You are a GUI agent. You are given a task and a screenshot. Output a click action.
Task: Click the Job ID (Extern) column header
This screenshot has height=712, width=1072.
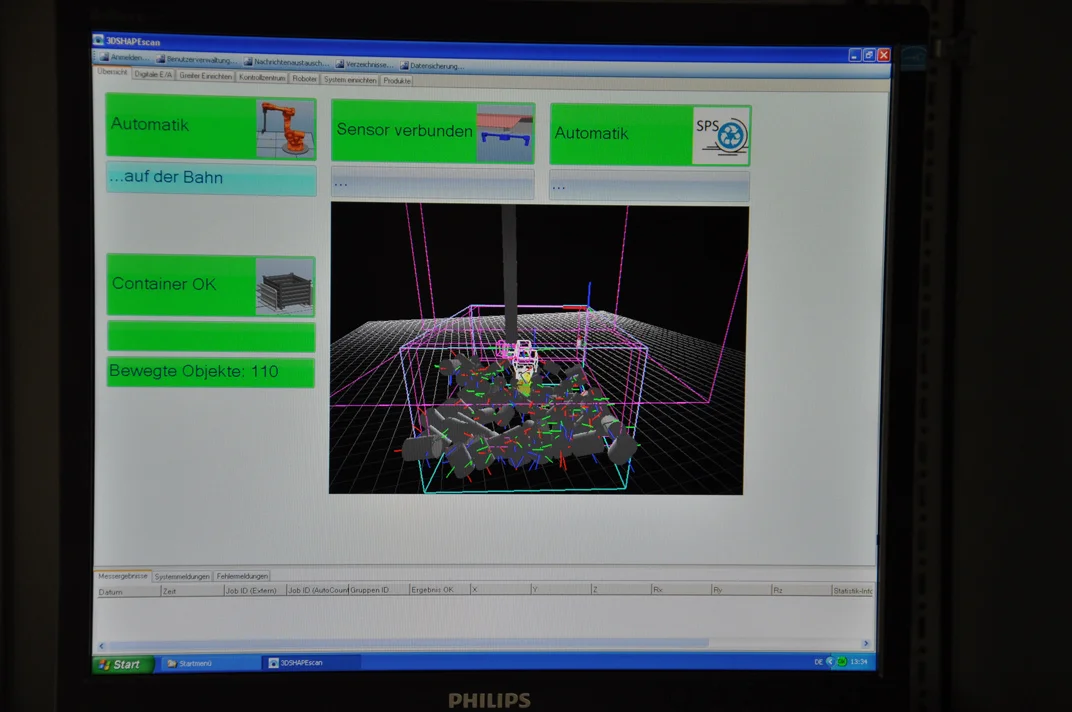tap(255, 590)
